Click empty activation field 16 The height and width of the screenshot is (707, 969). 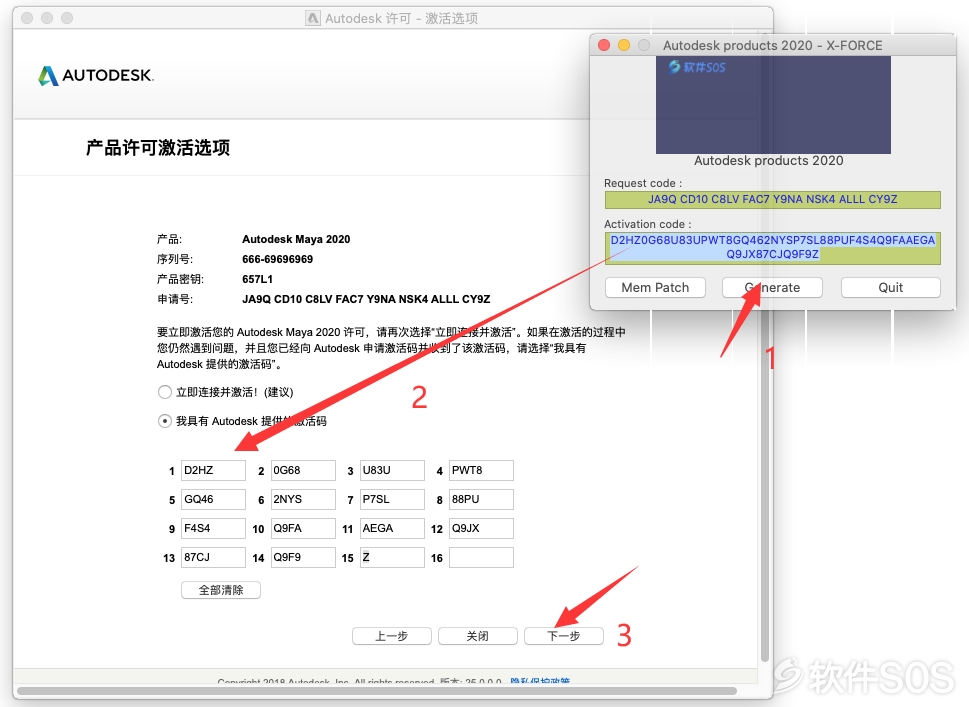481,557
